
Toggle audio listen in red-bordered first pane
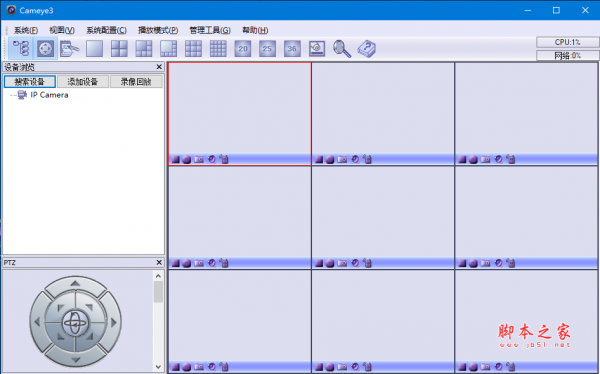click(x=212, y=159)
